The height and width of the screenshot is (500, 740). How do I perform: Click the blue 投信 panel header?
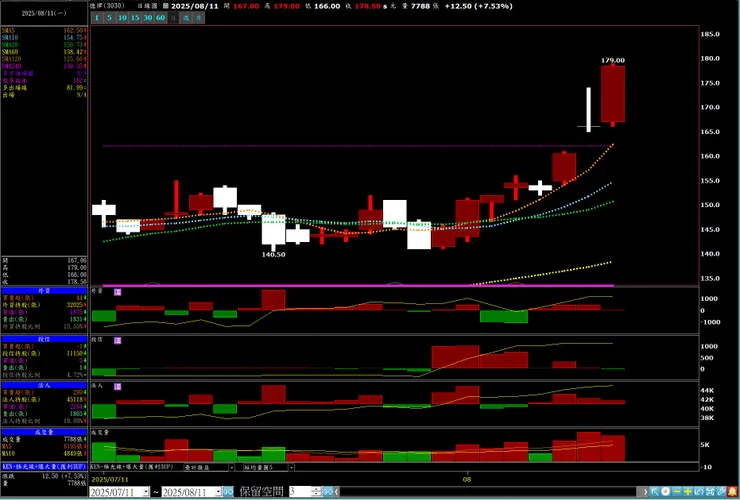tap(44, 339)
